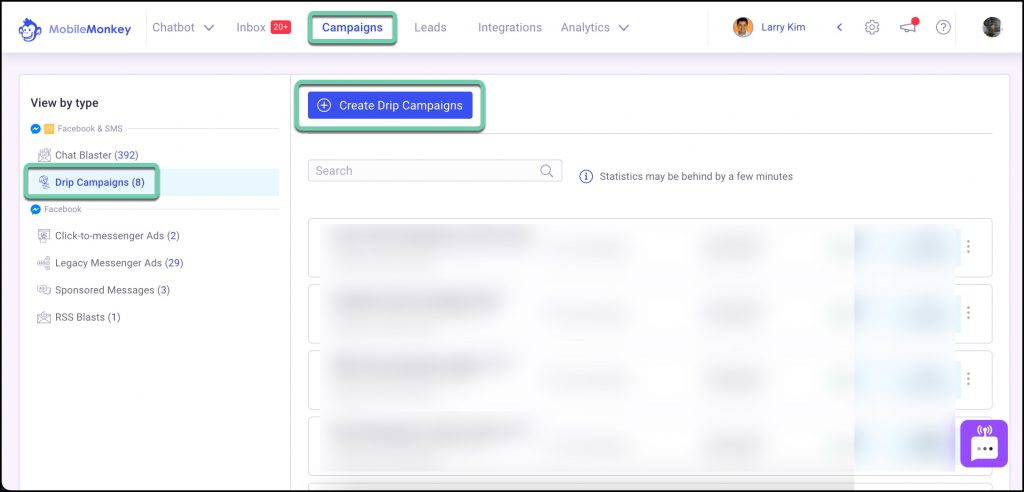The image size is (1024, 492).
Task: Open Click-to-messenger Ads (2)
Action: [x=117, y=236]
